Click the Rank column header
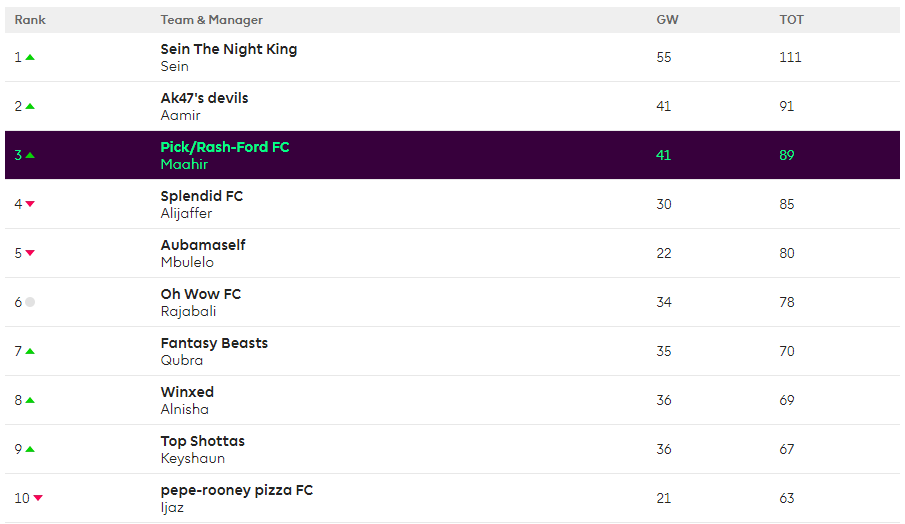 [x=30, y=20]
